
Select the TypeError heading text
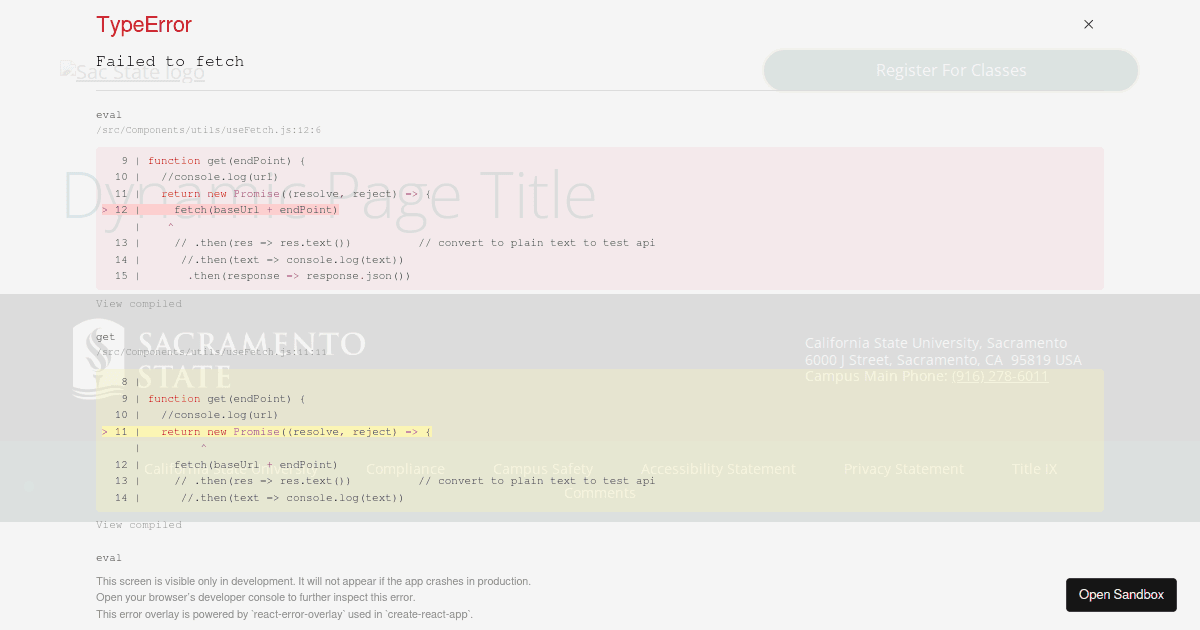coord(144,25)
